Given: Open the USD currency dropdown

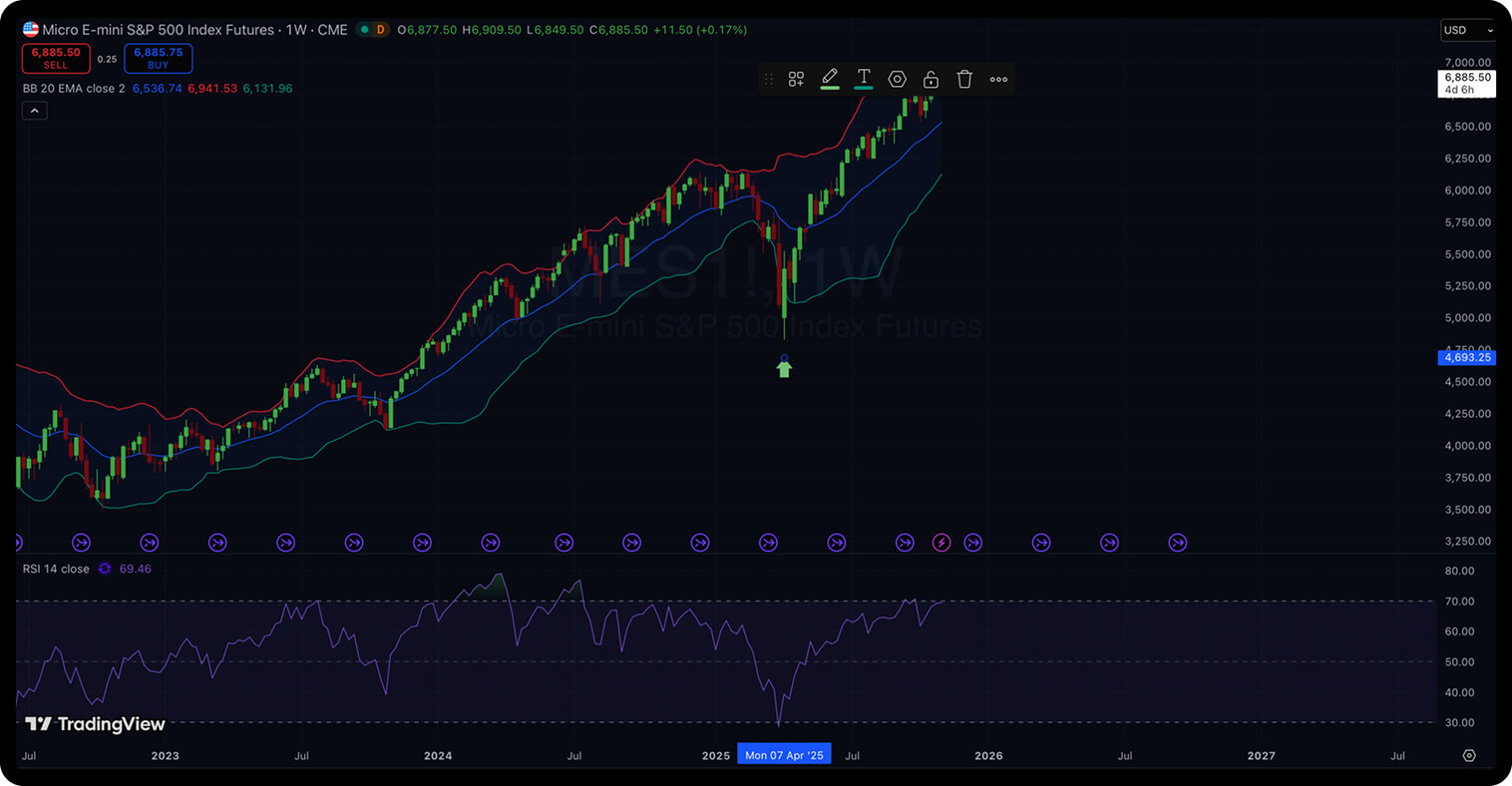Looking at the screenshot, I should (1468, 30).
